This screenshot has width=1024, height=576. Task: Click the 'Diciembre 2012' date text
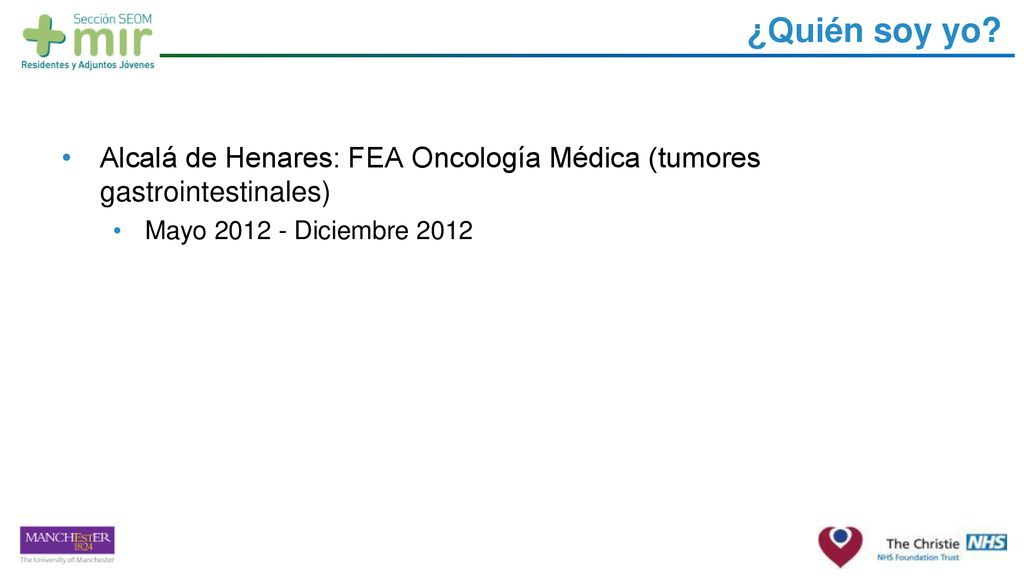tap(383, 231)
